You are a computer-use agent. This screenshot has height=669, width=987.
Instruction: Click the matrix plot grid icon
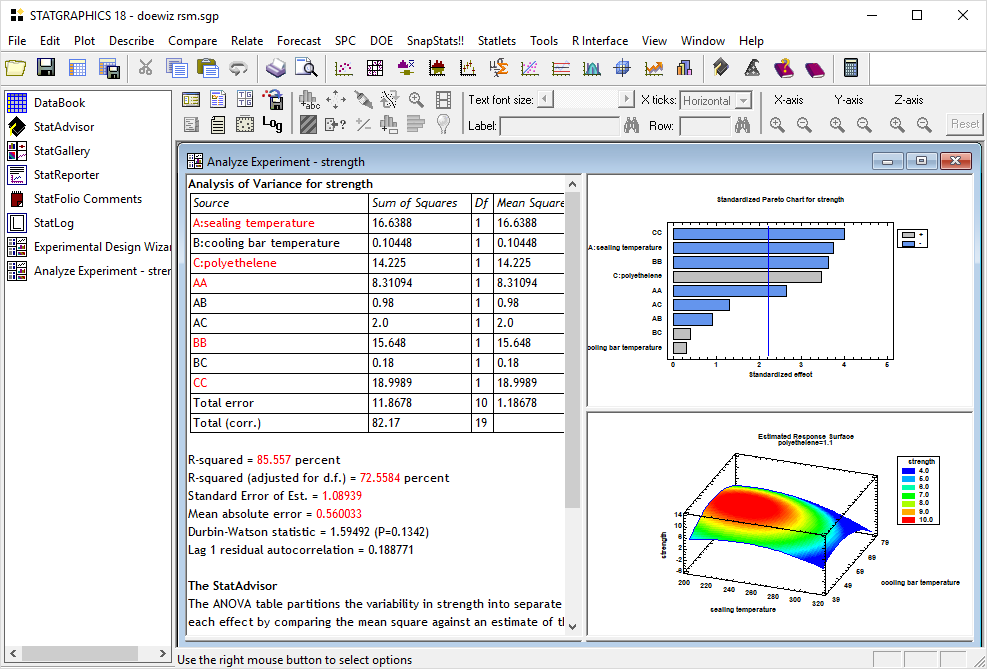coord(375,68)
